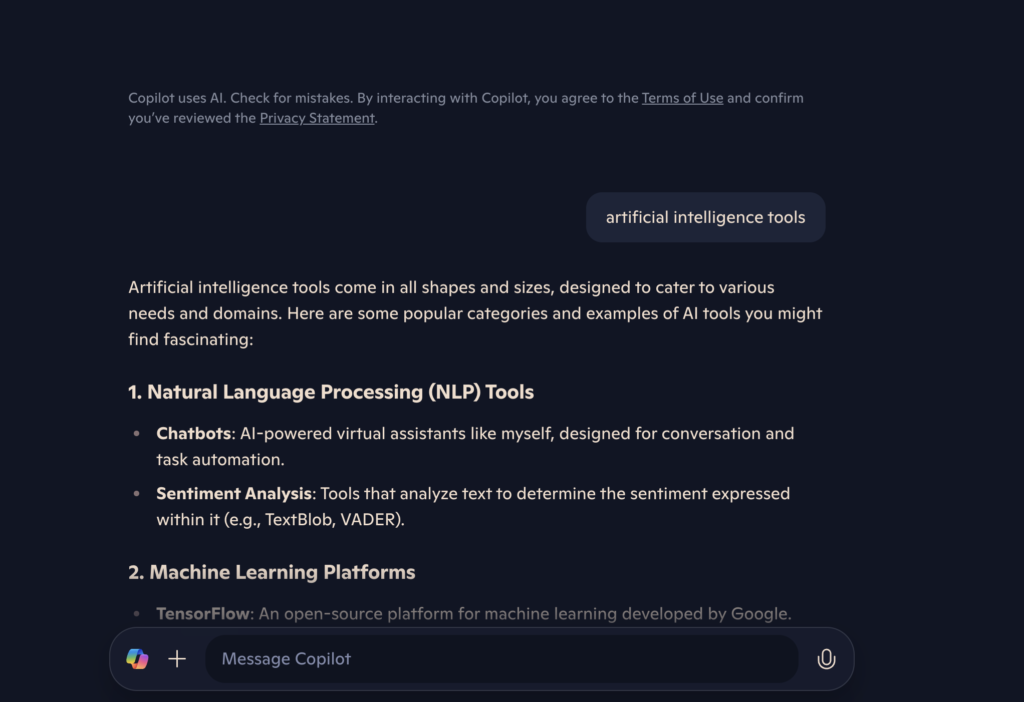Open the Terms of Use link
Screen dimensions: 1024x702
(x=682, y=98)
